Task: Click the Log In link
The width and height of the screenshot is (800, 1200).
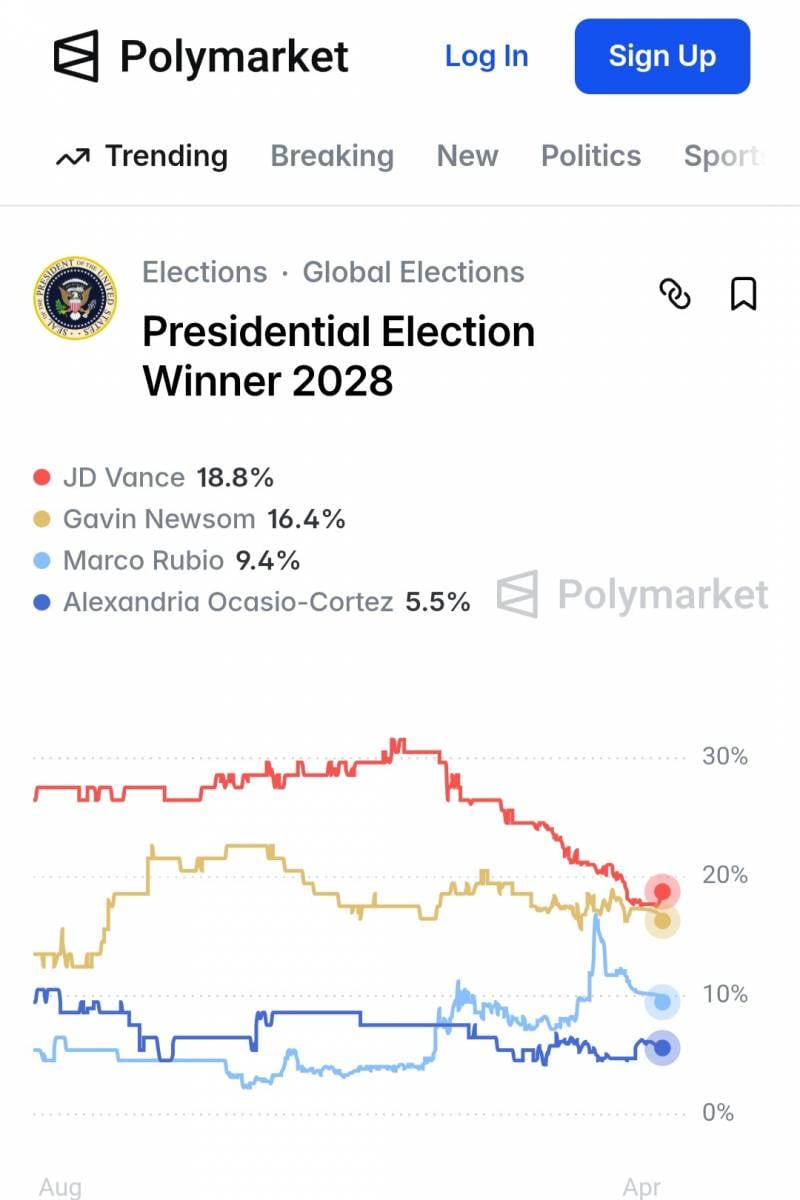Action: (x=486, y=56)
